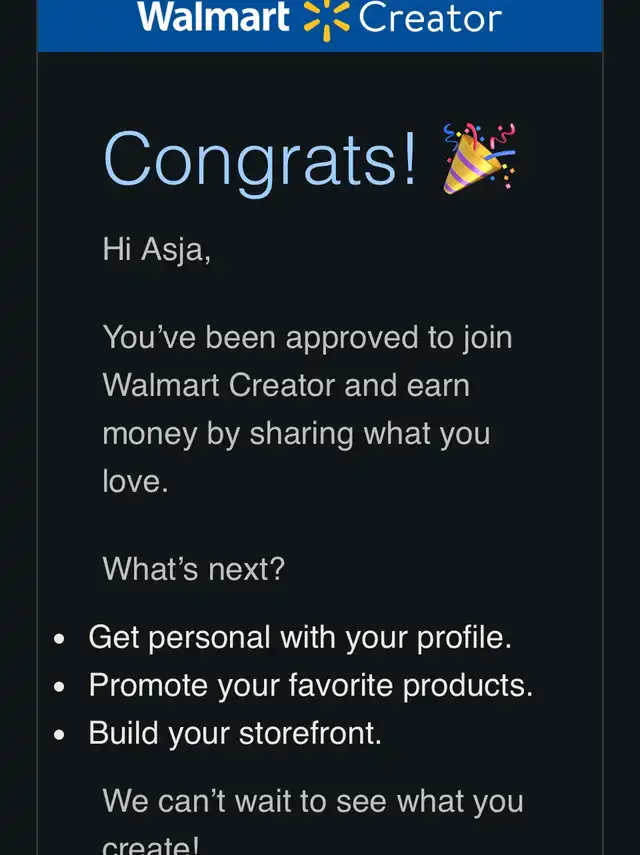640x855 pixels.
Task: Click the Walmart wordmark in header
Action: point(213,17)
